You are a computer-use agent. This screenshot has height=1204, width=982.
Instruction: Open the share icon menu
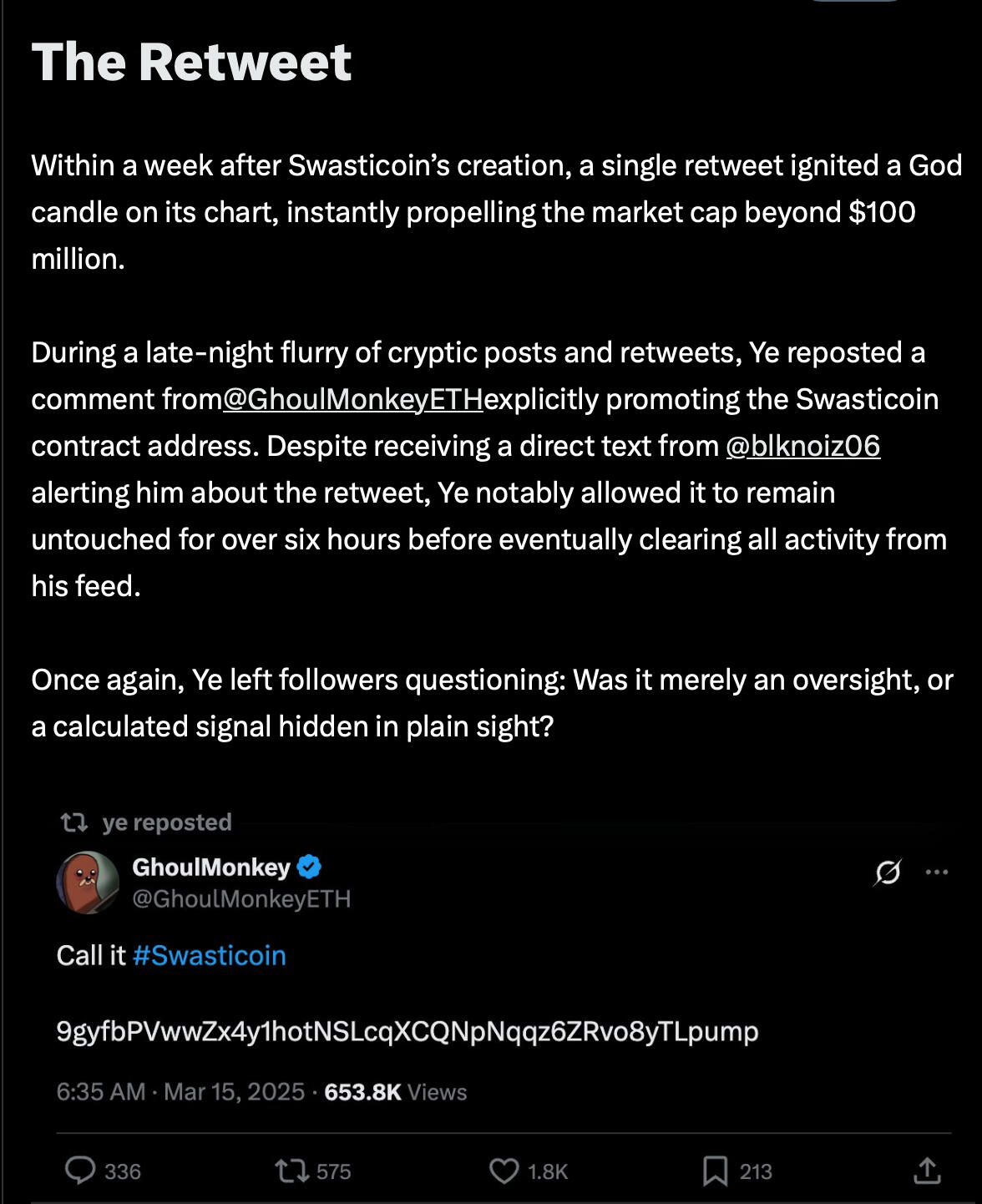click(927, 1171)
